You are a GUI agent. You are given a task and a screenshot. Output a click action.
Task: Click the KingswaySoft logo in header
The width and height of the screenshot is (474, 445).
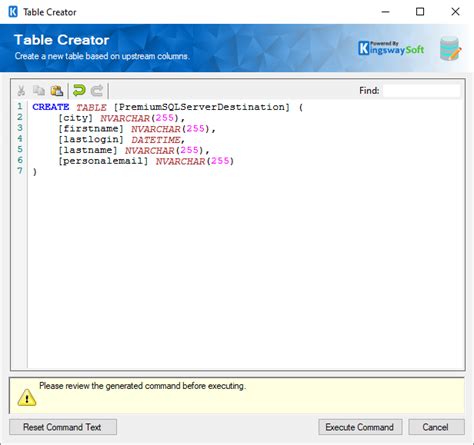pos(391,48)
